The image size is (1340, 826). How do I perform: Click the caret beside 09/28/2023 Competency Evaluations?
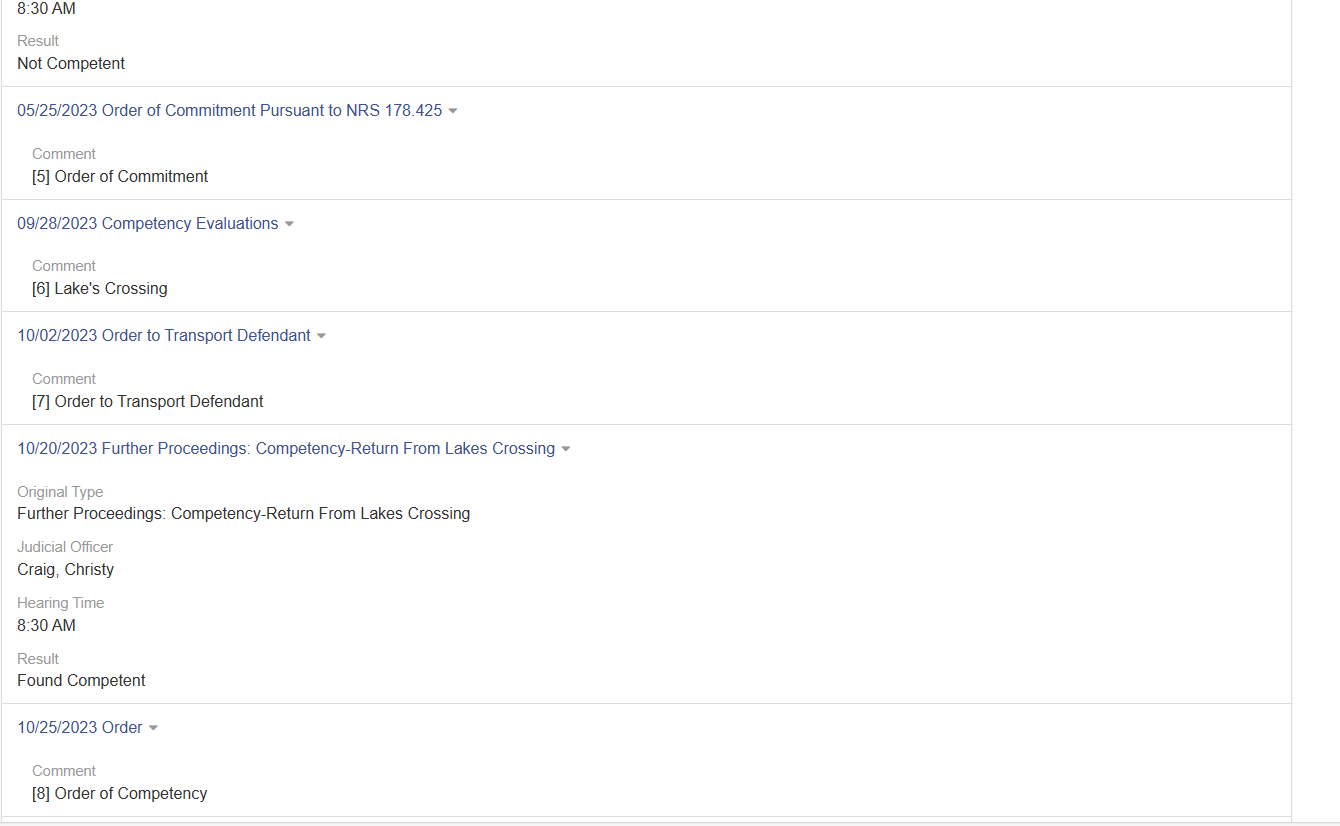tap(289, 224)
